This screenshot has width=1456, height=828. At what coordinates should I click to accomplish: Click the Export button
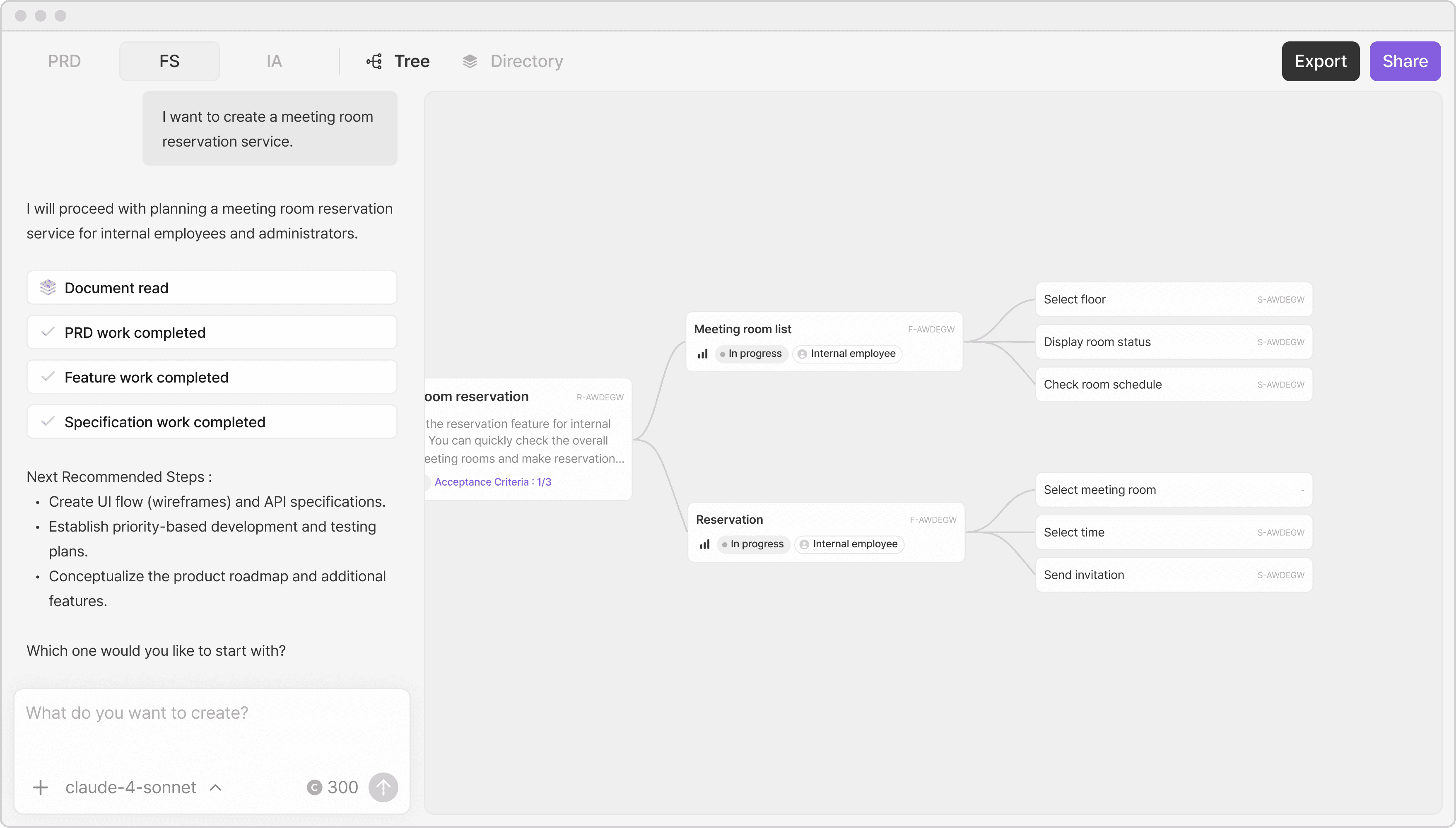click(1320, 61)
